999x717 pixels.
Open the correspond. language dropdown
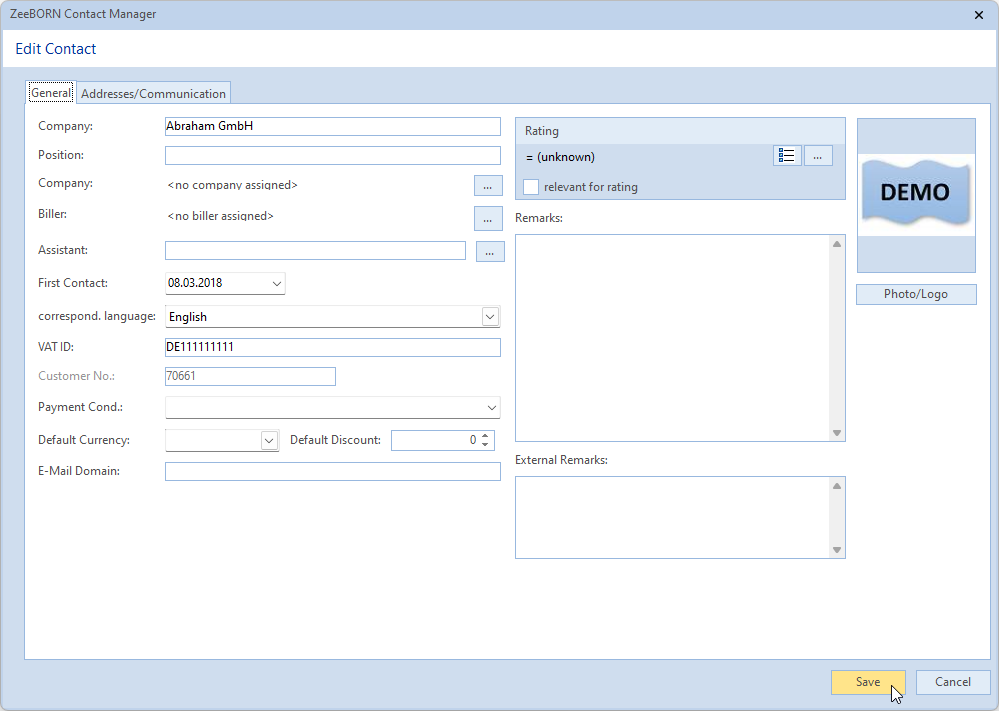click(490, 317)
